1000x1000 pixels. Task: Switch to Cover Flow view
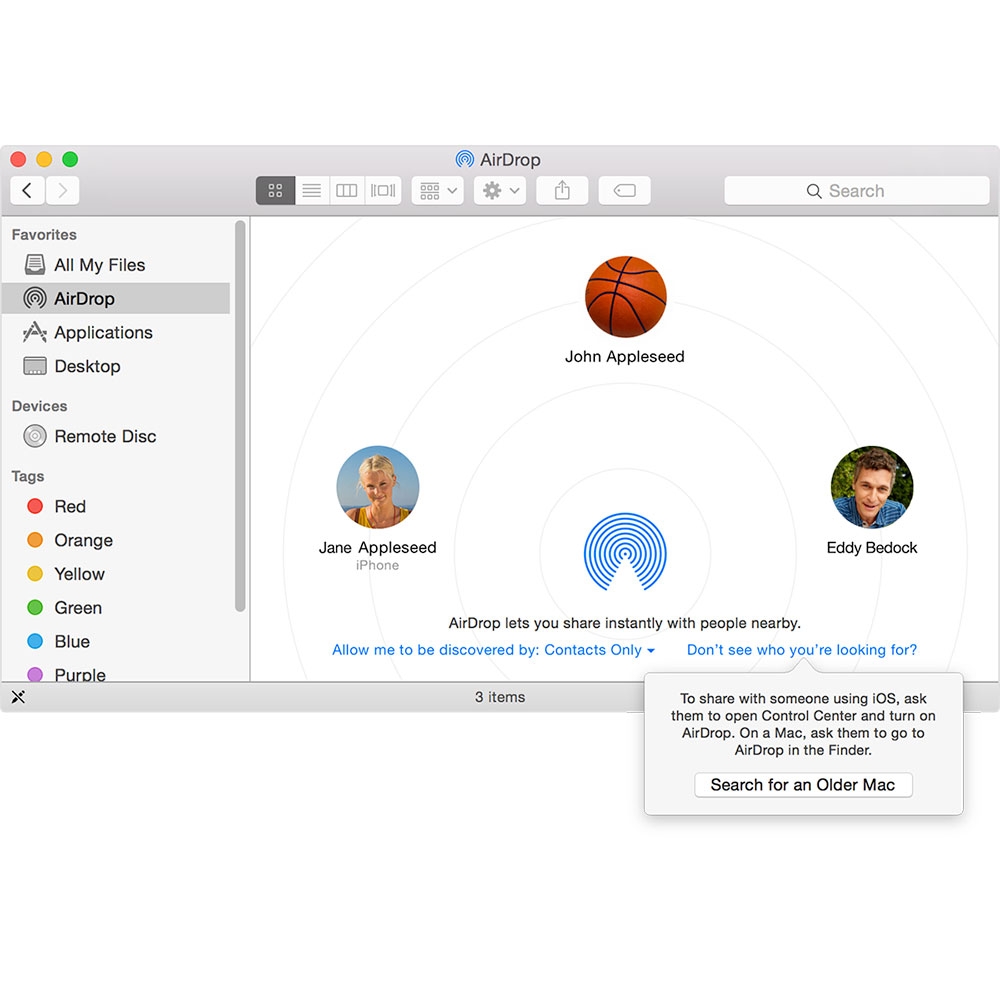point(383,191)
